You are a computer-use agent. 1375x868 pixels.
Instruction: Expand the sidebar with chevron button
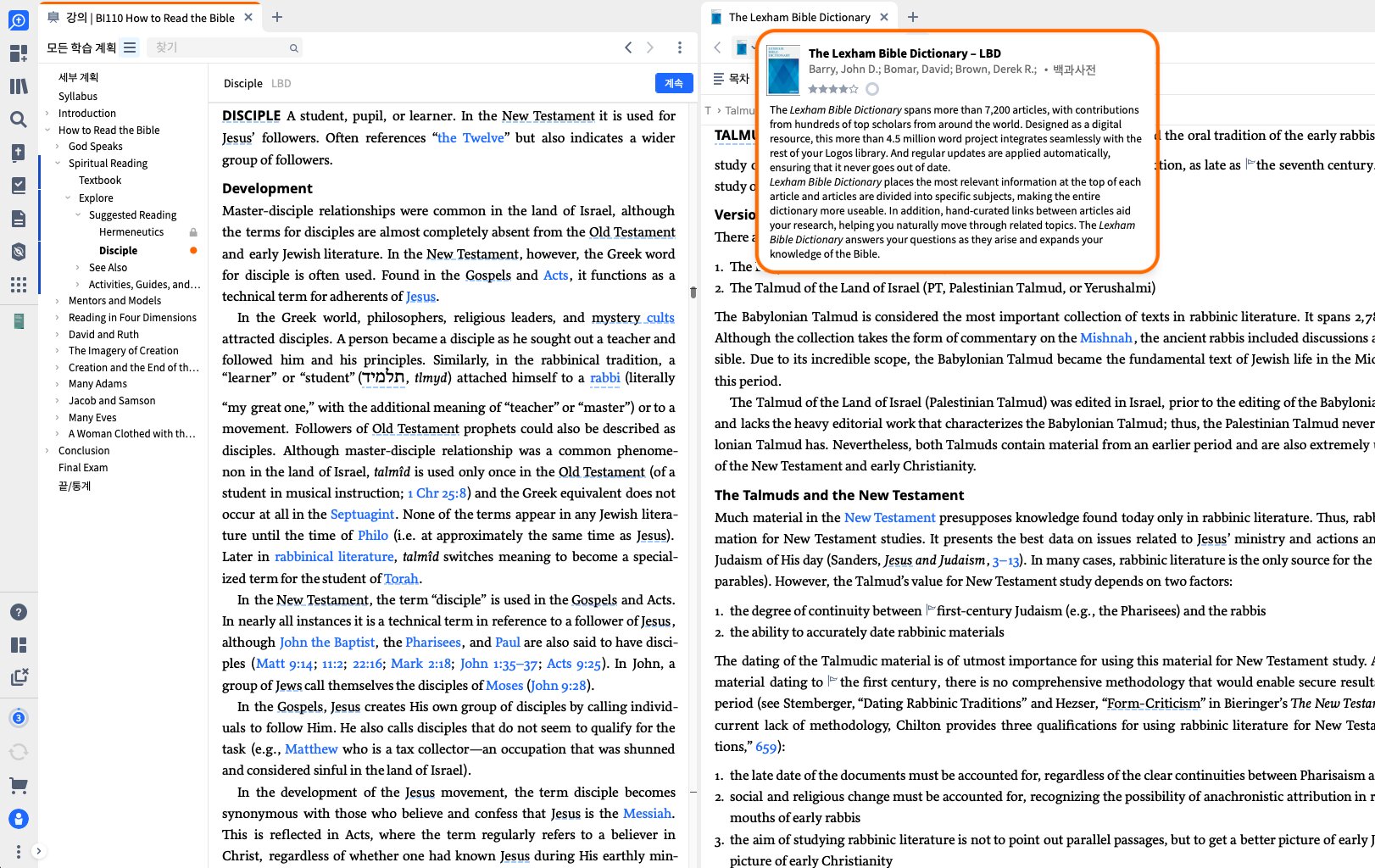pos(38,851)
